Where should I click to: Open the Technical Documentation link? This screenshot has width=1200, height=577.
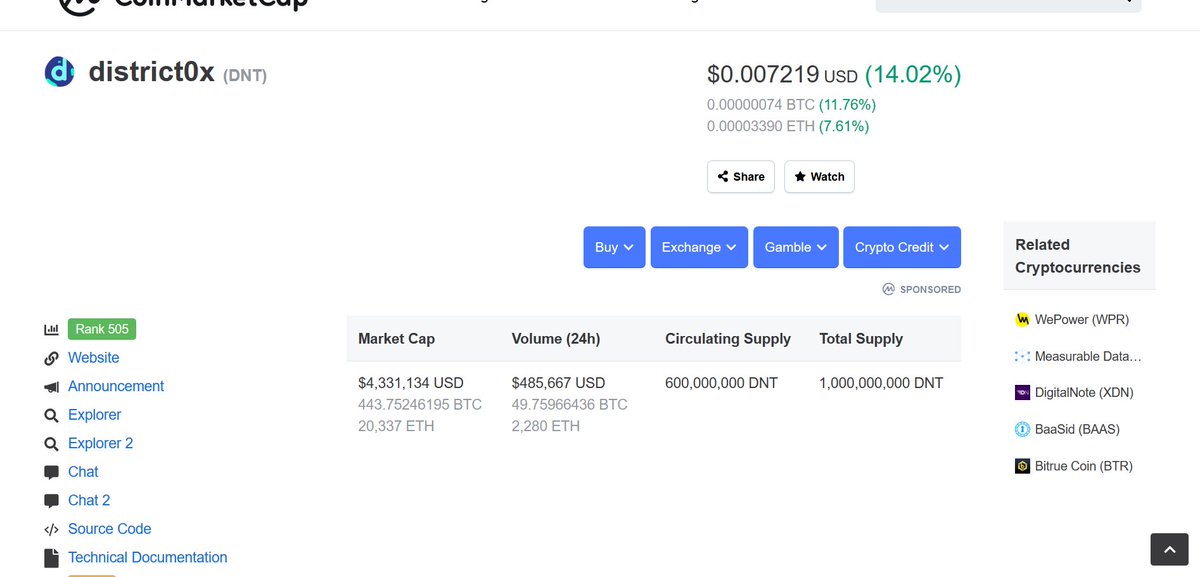[148, 557]
